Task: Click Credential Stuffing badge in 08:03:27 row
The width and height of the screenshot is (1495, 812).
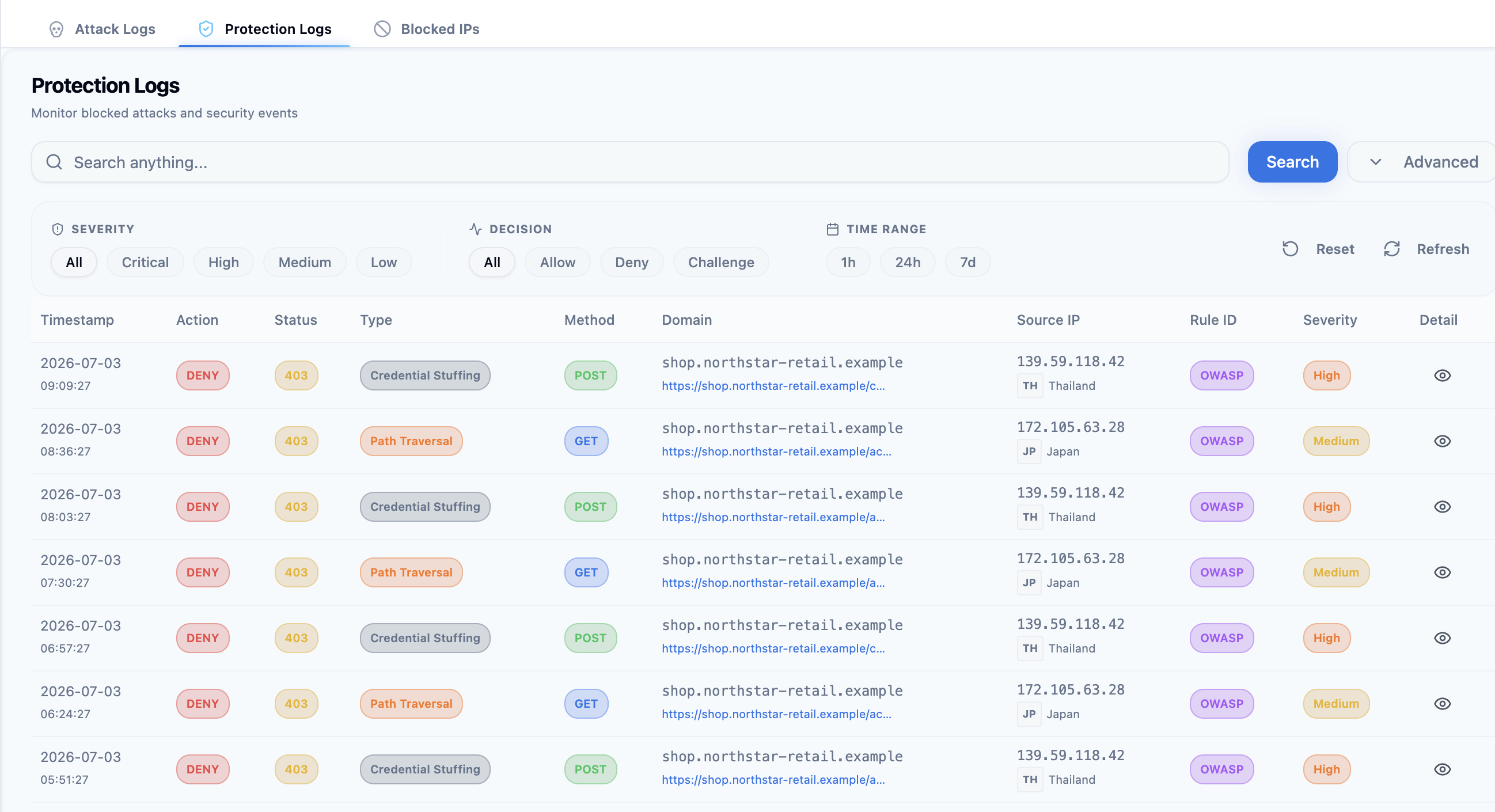Action: coord(425,507)
